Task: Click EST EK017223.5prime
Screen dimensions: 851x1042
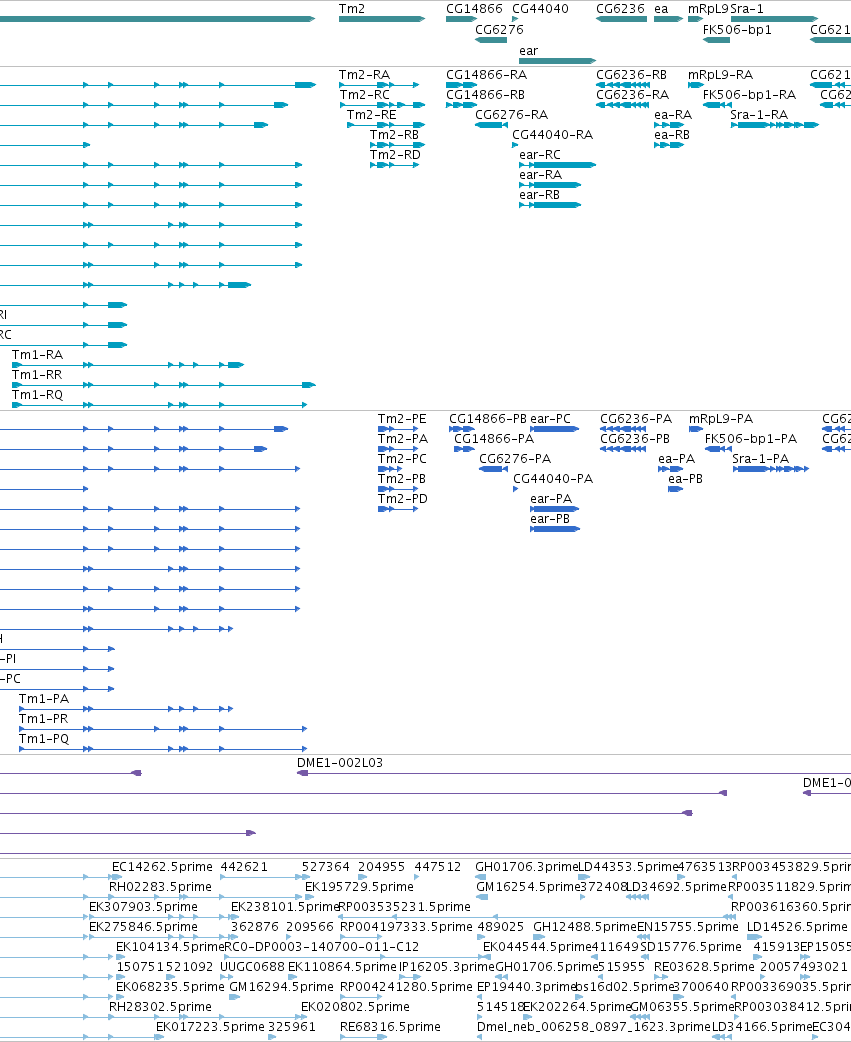Action: pyautogui.click(x=210, y=1027)
